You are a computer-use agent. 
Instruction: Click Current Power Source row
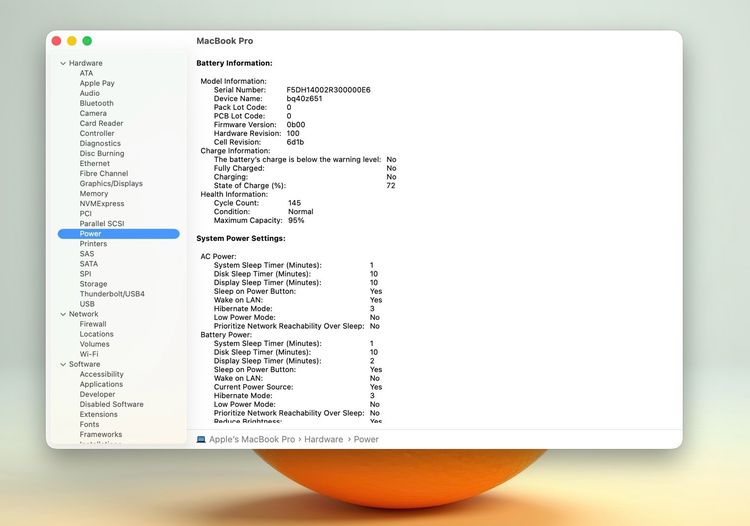pos(298,387)
